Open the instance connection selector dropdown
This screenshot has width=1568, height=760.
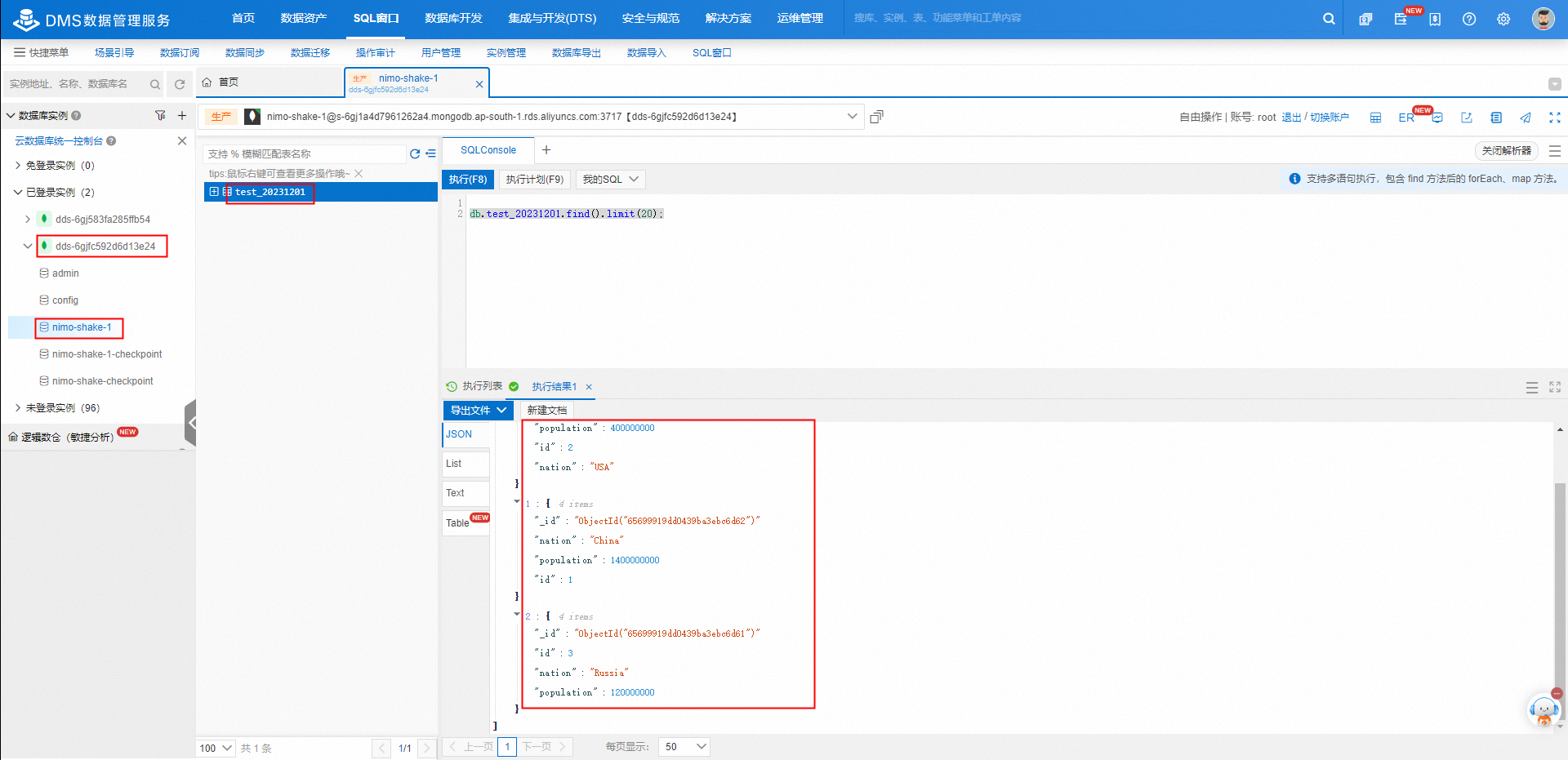(853, 116)
